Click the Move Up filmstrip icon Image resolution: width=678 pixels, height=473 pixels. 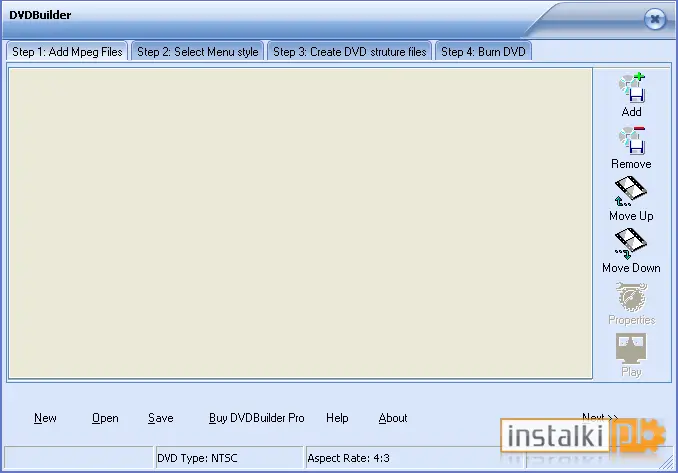[x=631, y=191]
